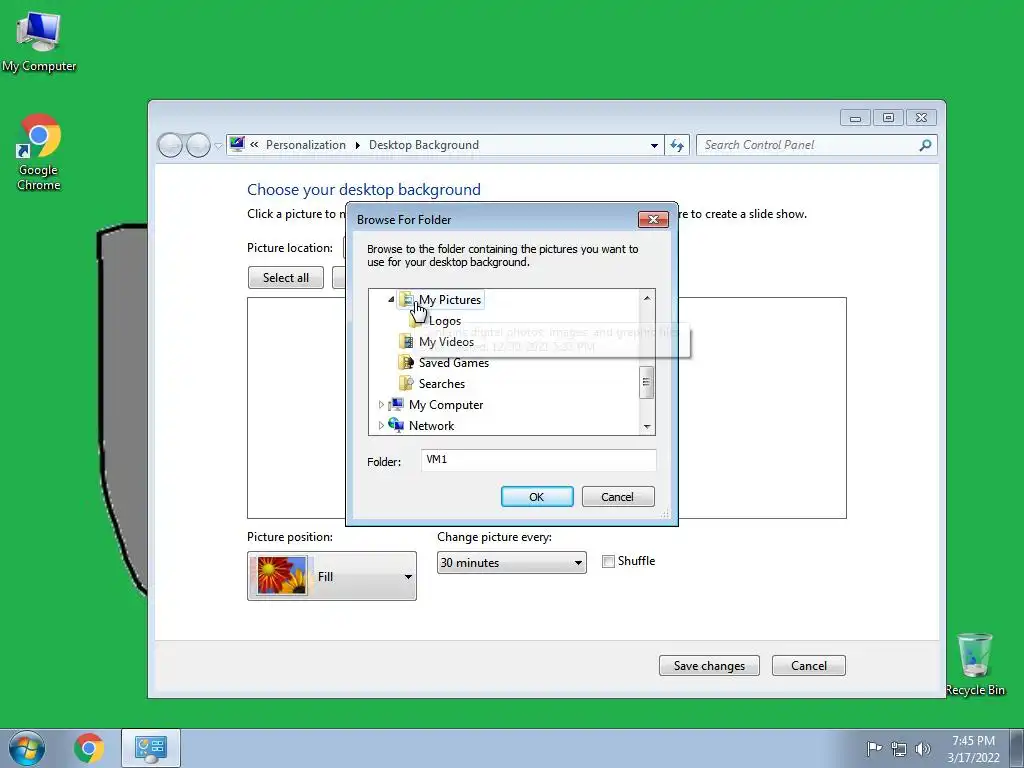The image size is (1024, 768).
Task: Open address bar history dropdown
Action: pos(654,146)
